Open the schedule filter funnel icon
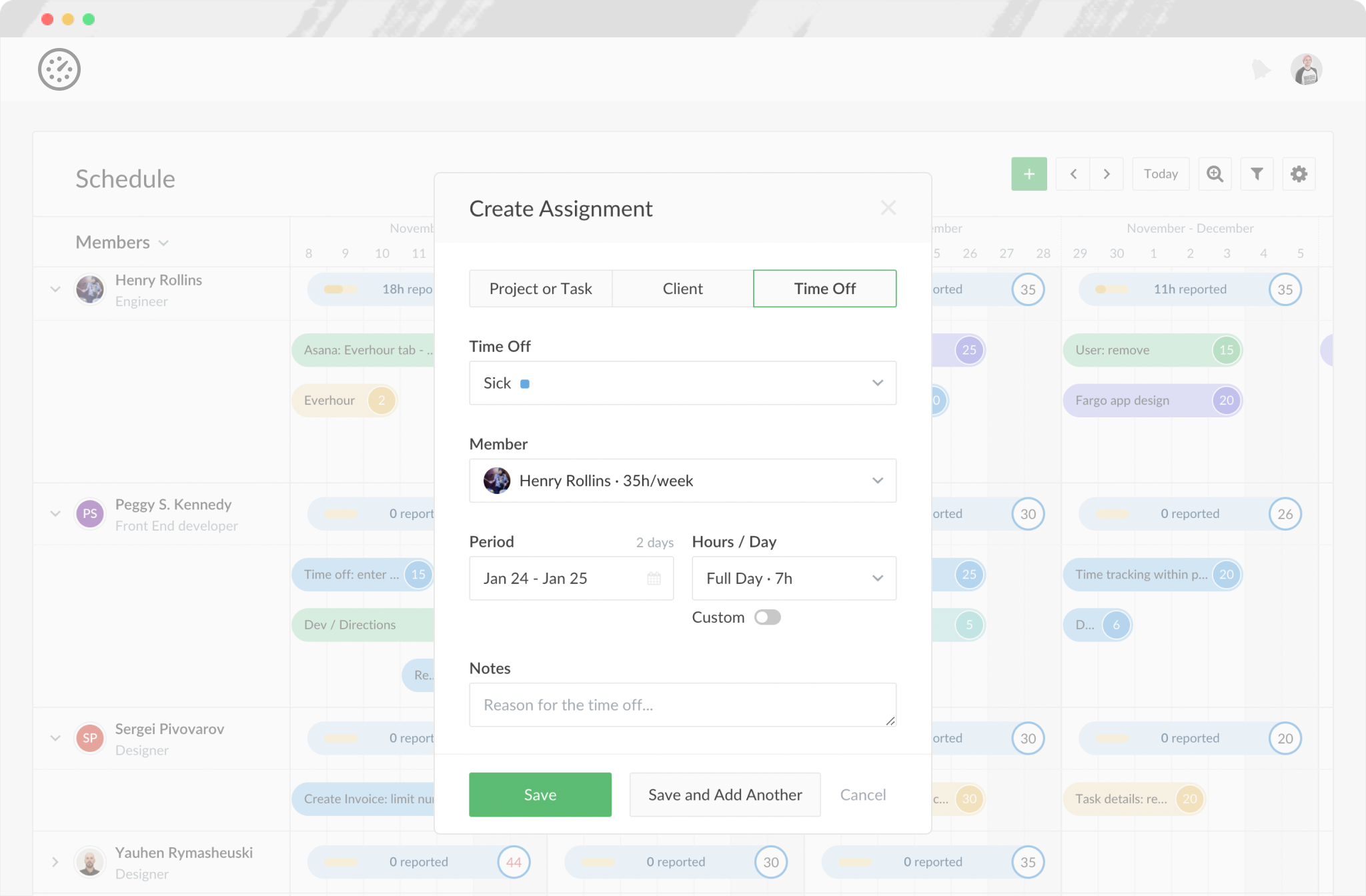1366x896 pixels. click(1257, 174)
